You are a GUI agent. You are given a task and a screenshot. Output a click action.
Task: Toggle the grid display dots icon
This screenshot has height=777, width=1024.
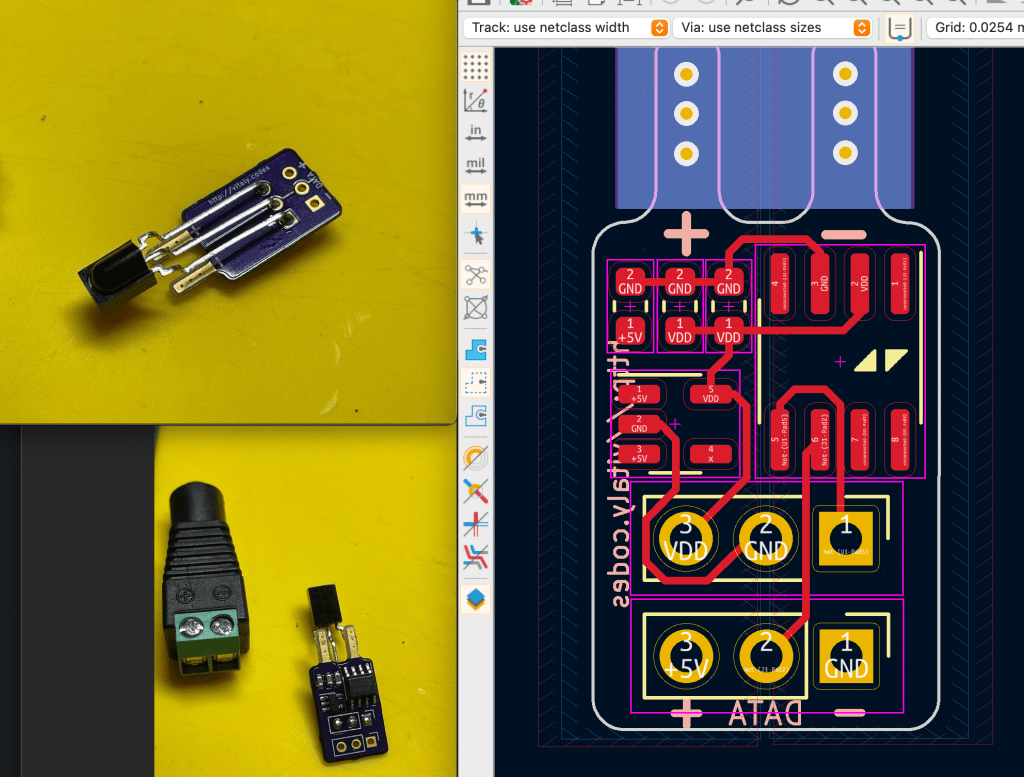pos(476,66)
